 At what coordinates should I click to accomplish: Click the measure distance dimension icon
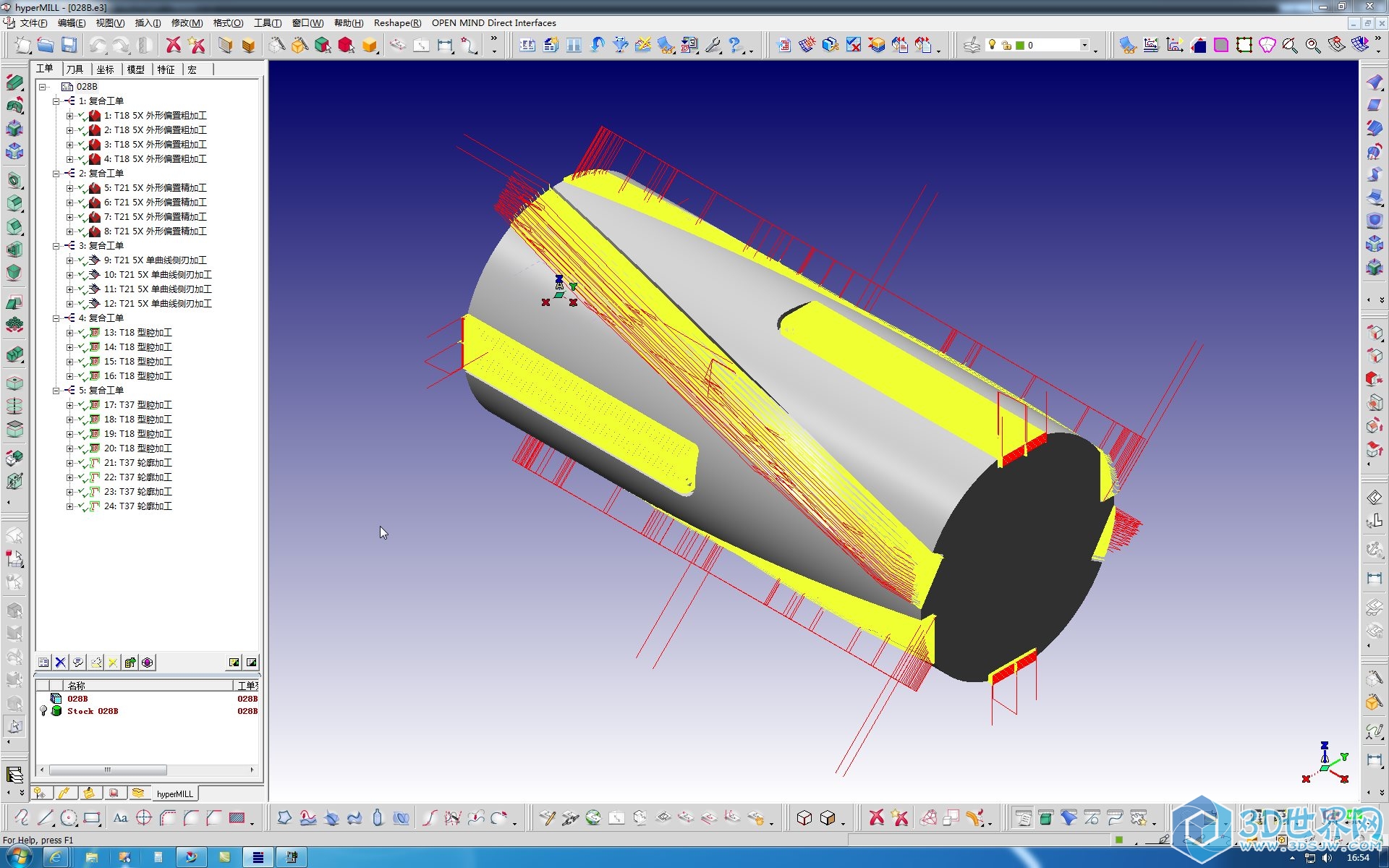pos(445,46)
